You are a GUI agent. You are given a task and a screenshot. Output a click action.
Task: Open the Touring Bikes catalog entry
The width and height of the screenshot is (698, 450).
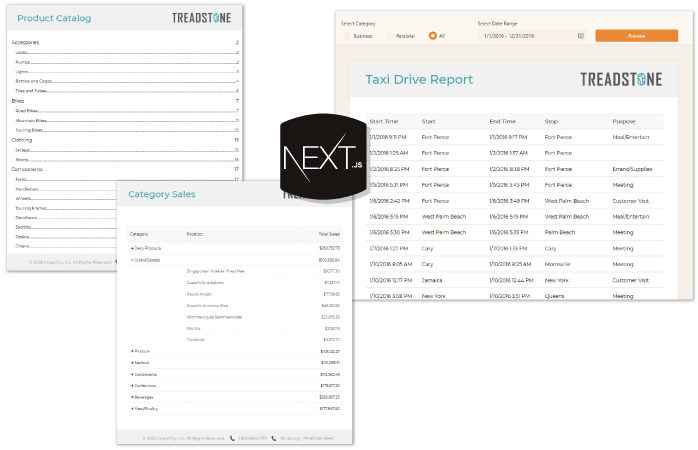point(127,130)
